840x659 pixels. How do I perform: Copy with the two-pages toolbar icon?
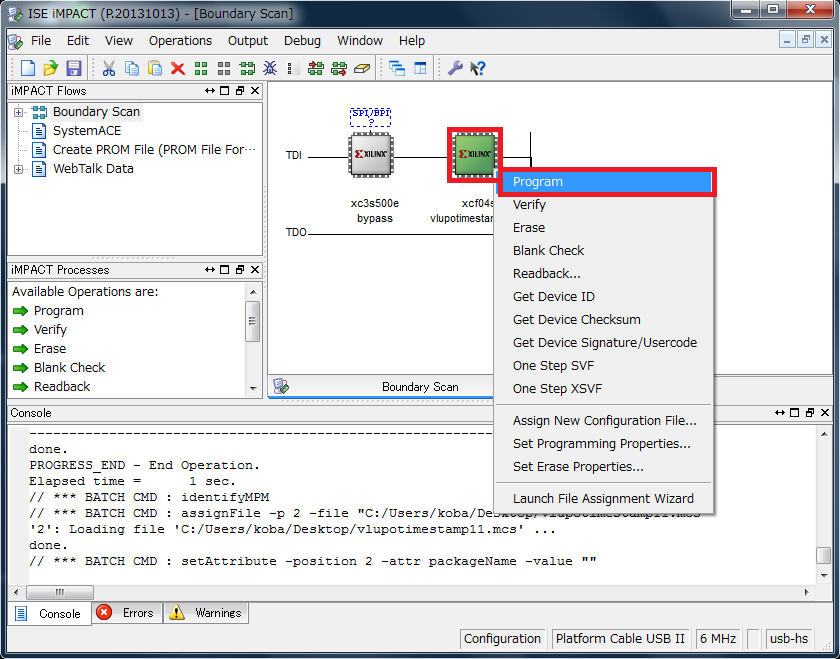132,68
